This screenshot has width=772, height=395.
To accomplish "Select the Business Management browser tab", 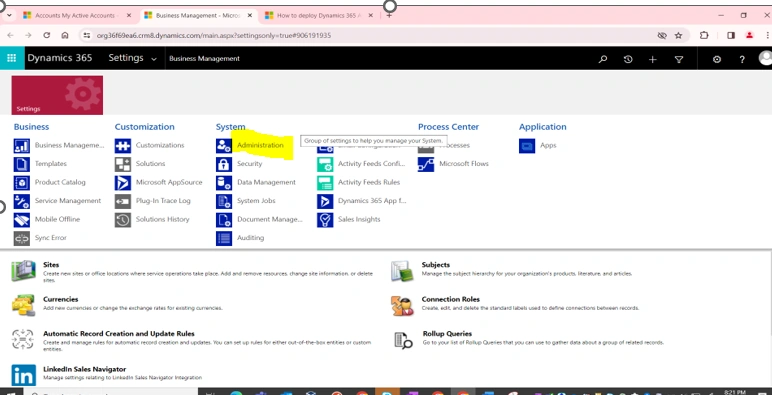I will pos(197,16).
